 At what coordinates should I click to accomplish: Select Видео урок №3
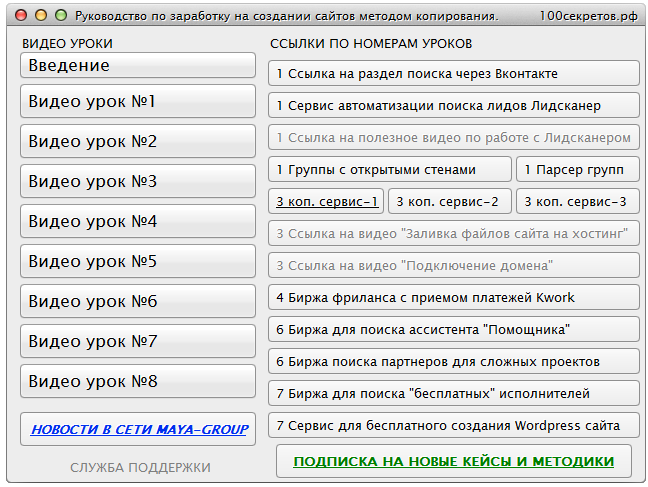click(x=138, y=182)
